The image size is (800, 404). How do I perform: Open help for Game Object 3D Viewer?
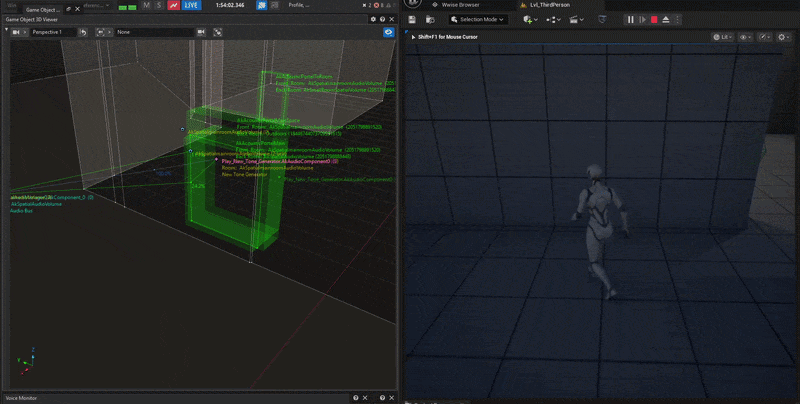[382, 19]
